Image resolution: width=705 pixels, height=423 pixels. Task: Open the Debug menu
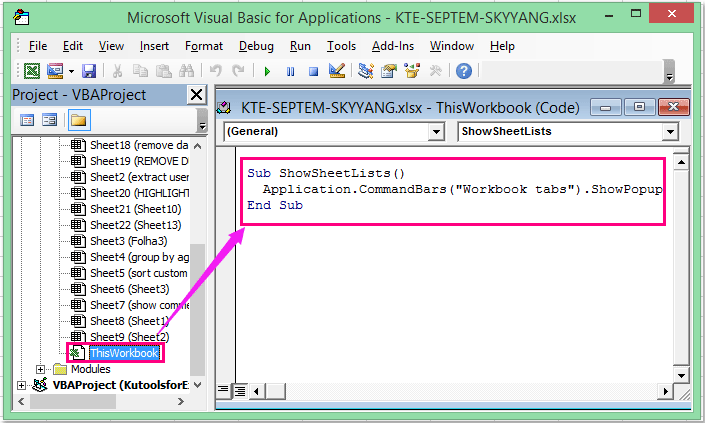[256, 46]
